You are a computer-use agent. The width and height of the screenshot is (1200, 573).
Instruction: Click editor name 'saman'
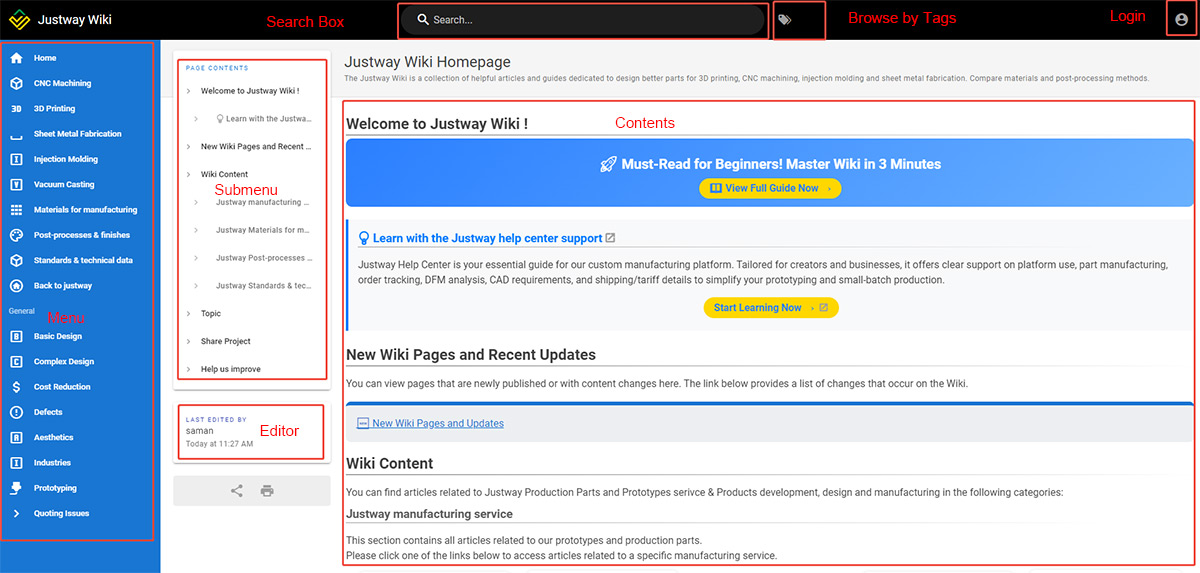(200, 431)
